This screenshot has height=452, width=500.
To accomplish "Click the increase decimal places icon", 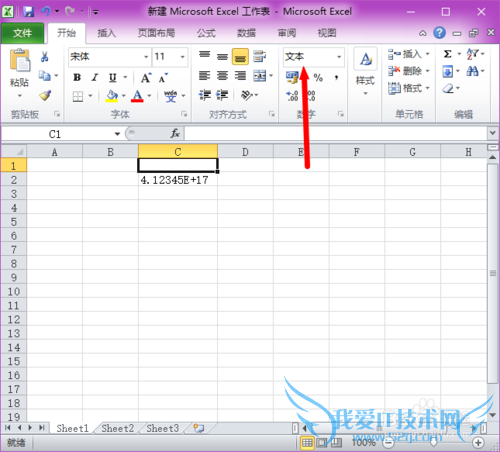I will click(x=293, y=96).
